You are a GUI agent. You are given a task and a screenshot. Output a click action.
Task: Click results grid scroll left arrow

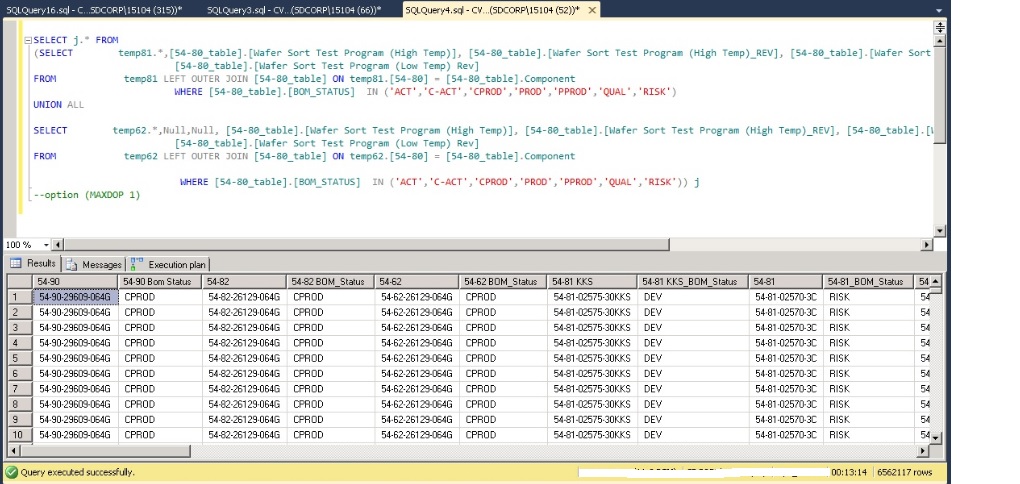pyautogui.click(x=13, y=451)
